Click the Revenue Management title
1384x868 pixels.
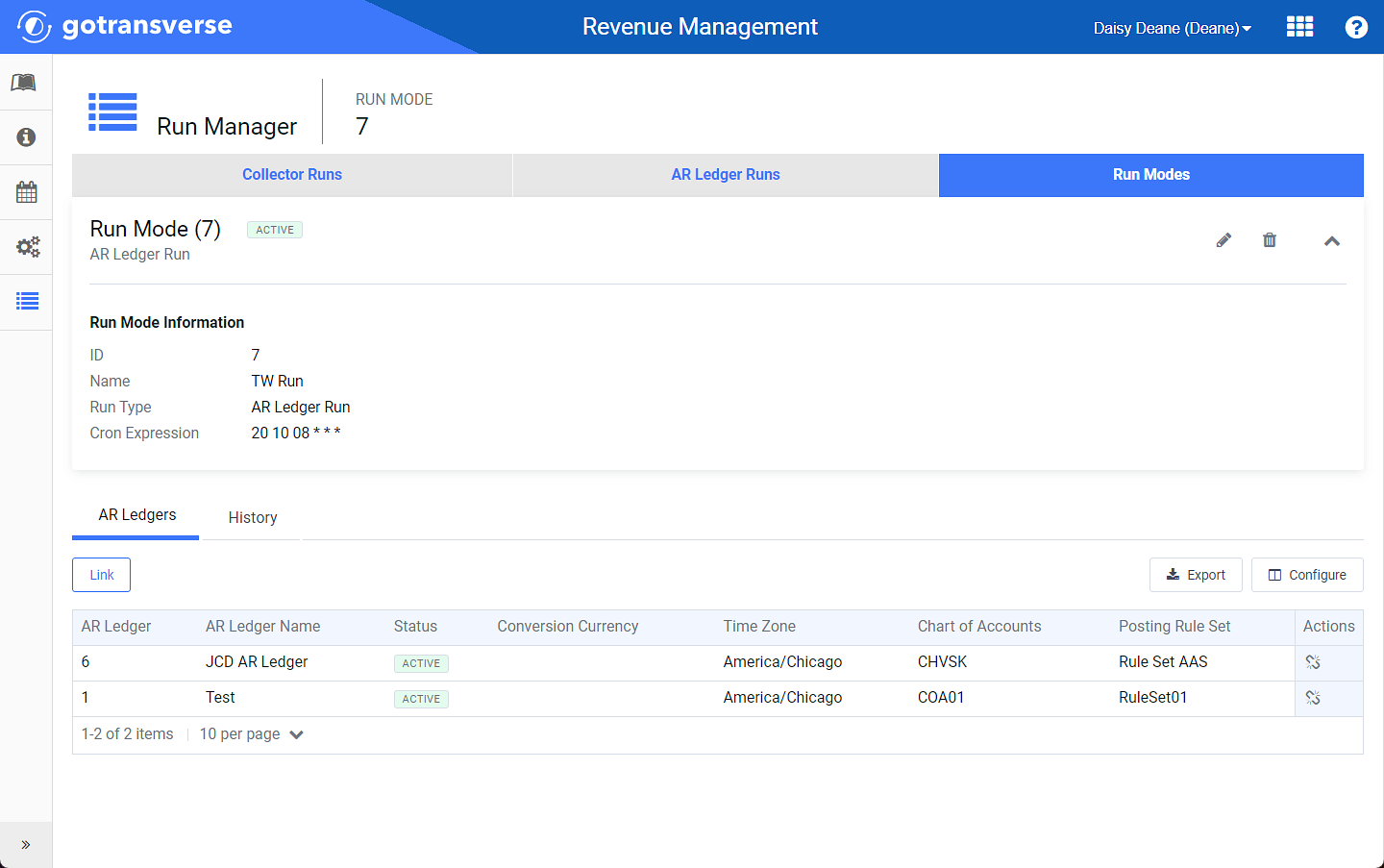(x=700, y=27)
